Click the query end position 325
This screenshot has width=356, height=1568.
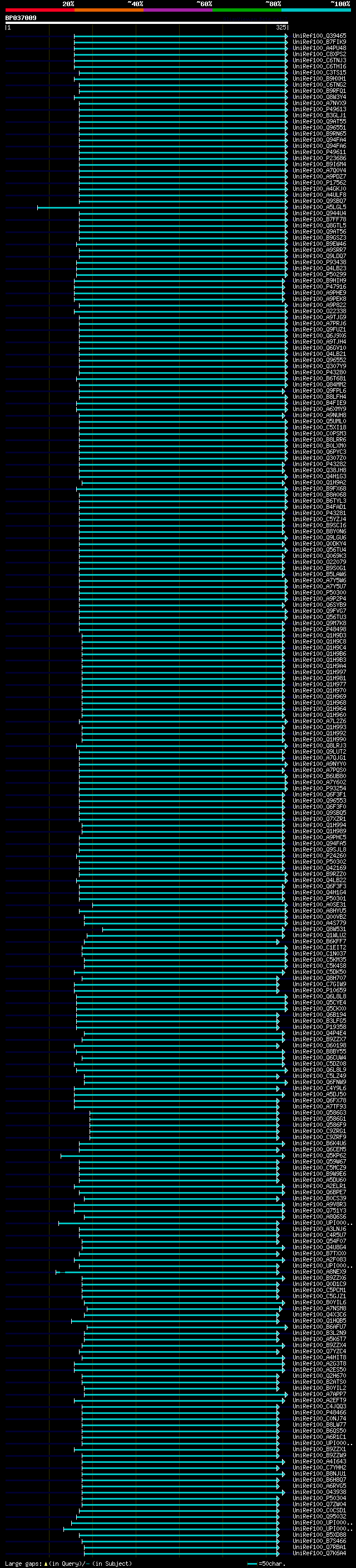click(280, 27)
